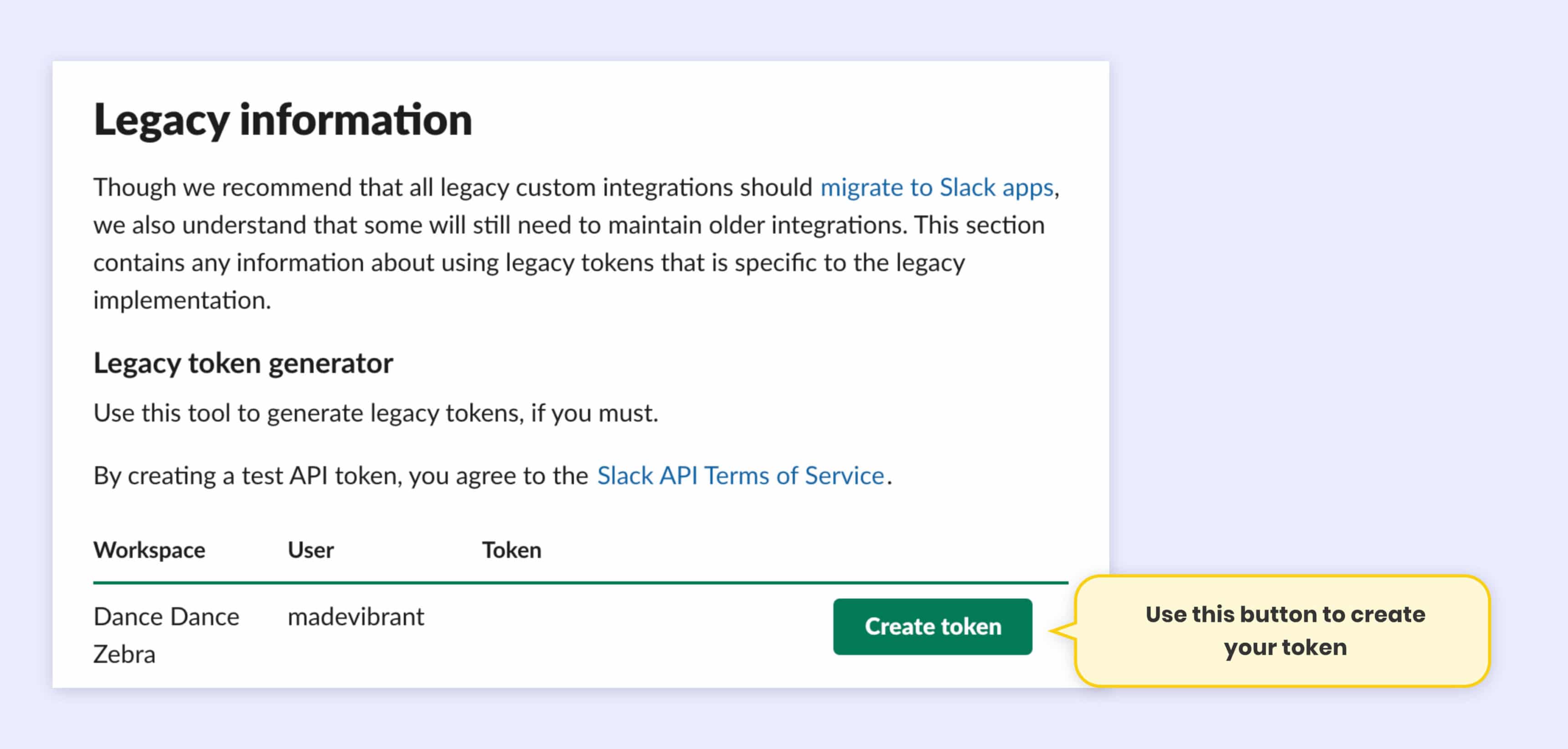Click the Token column header

click(511, 550)
